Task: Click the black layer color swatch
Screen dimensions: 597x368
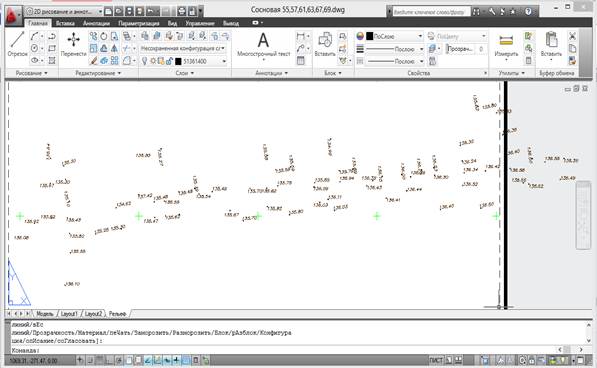Action: tap(178, 61)
